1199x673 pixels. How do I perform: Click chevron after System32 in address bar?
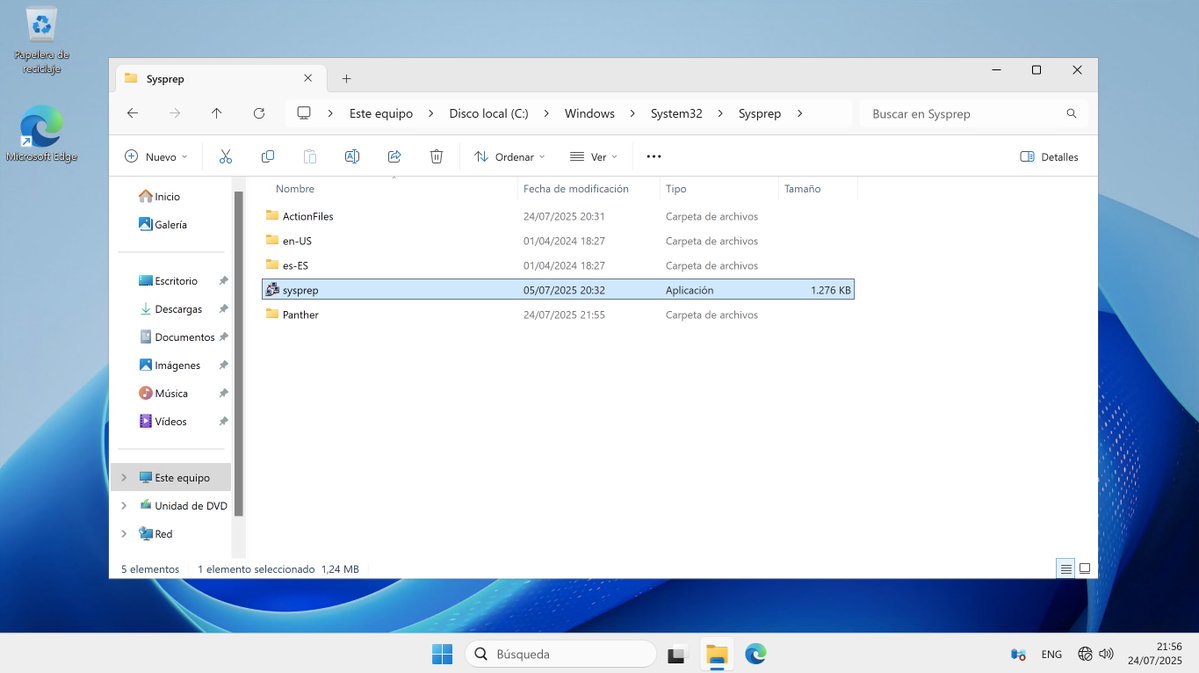pos(720,113)
